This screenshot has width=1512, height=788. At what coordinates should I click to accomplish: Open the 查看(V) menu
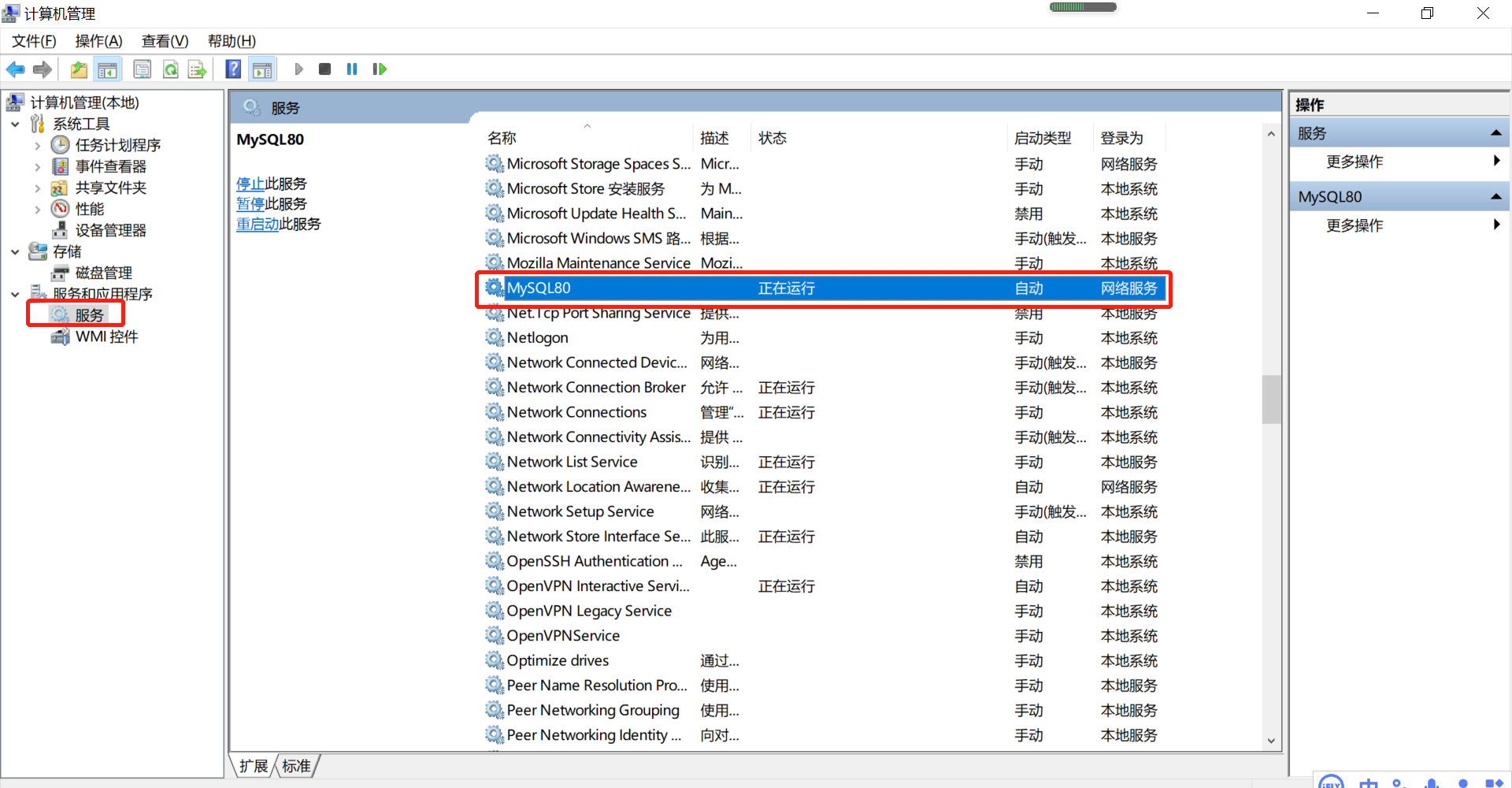click(x=165, y=41)
